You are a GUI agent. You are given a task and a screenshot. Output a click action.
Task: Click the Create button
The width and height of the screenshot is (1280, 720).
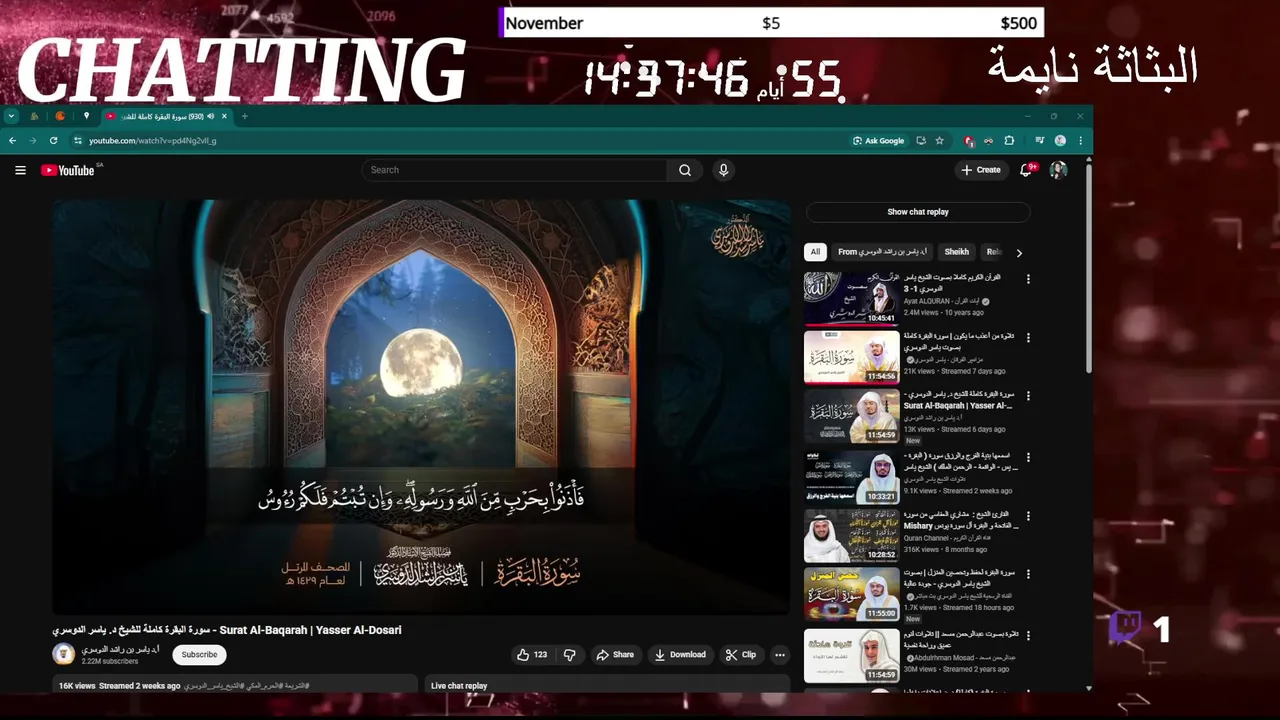coord(981,170)
